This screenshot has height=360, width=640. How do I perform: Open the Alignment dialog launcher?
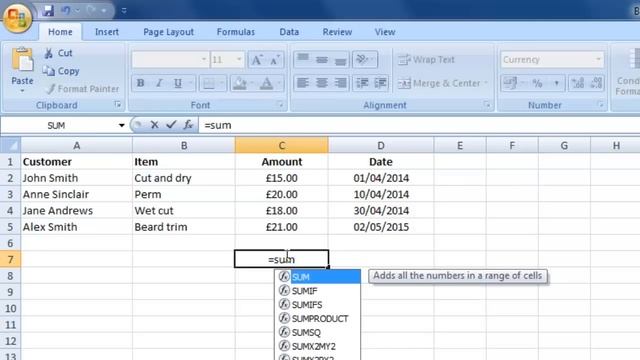(487, 105)
